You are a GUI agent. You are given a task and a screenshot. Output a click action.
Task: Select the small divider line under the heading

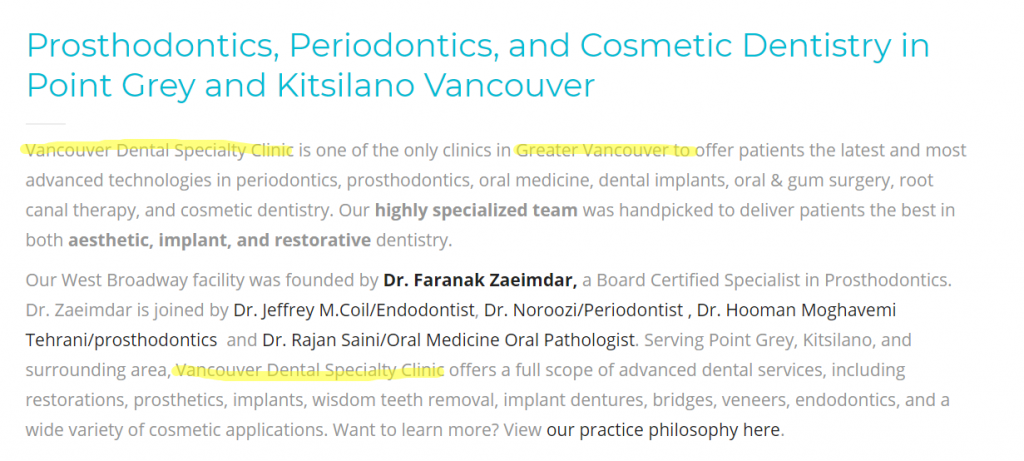[46, 123]
